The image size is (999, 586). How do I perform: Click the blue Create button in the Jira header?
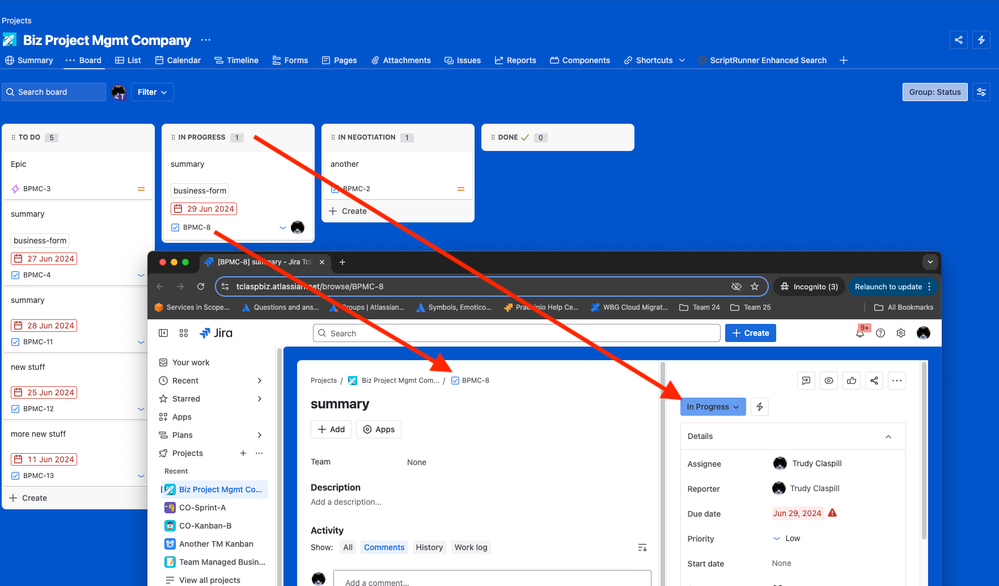point(751,333)
